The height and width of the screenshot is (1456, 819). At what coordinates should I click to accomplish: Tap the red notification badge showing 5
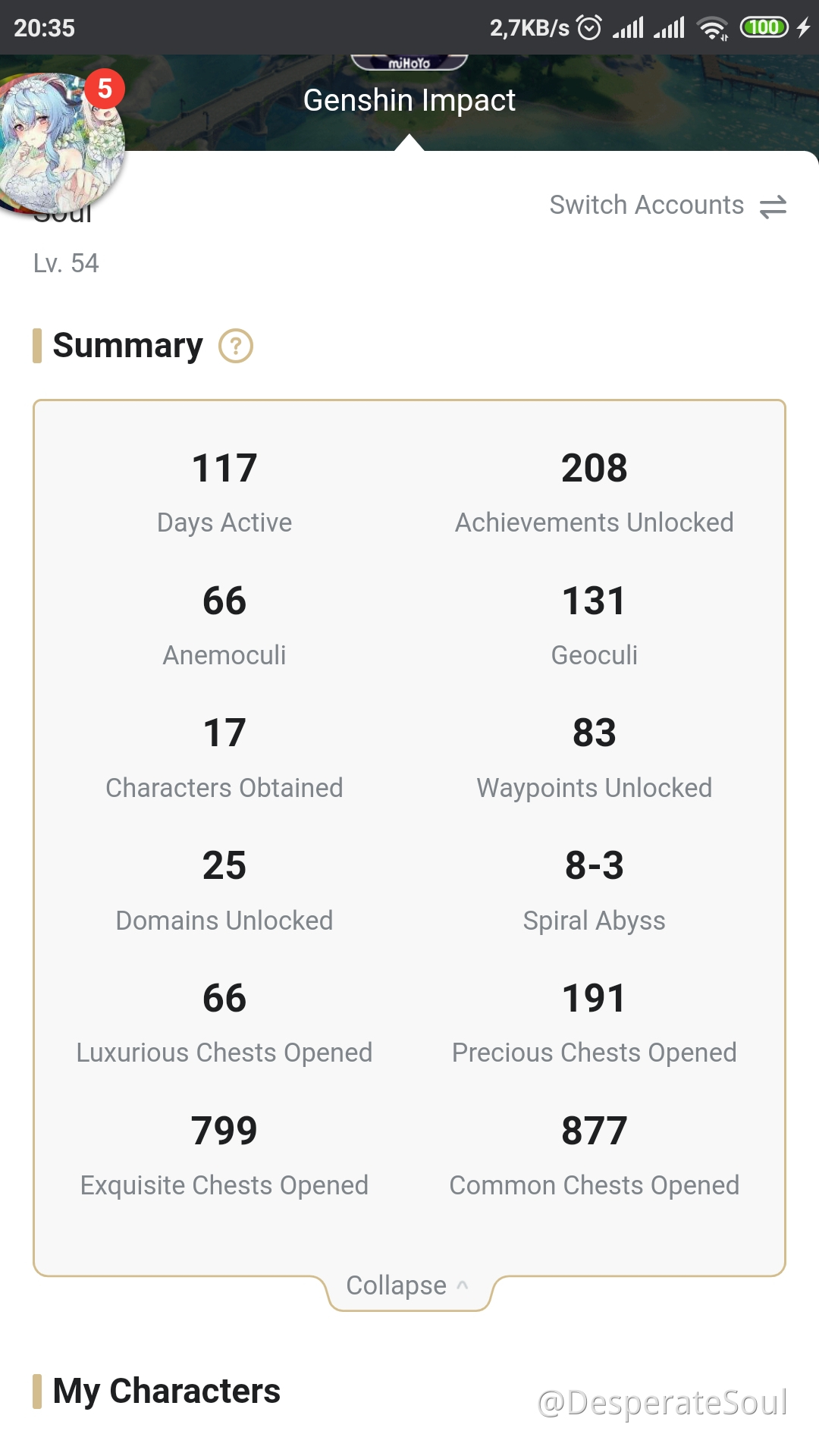click(105, 89)
